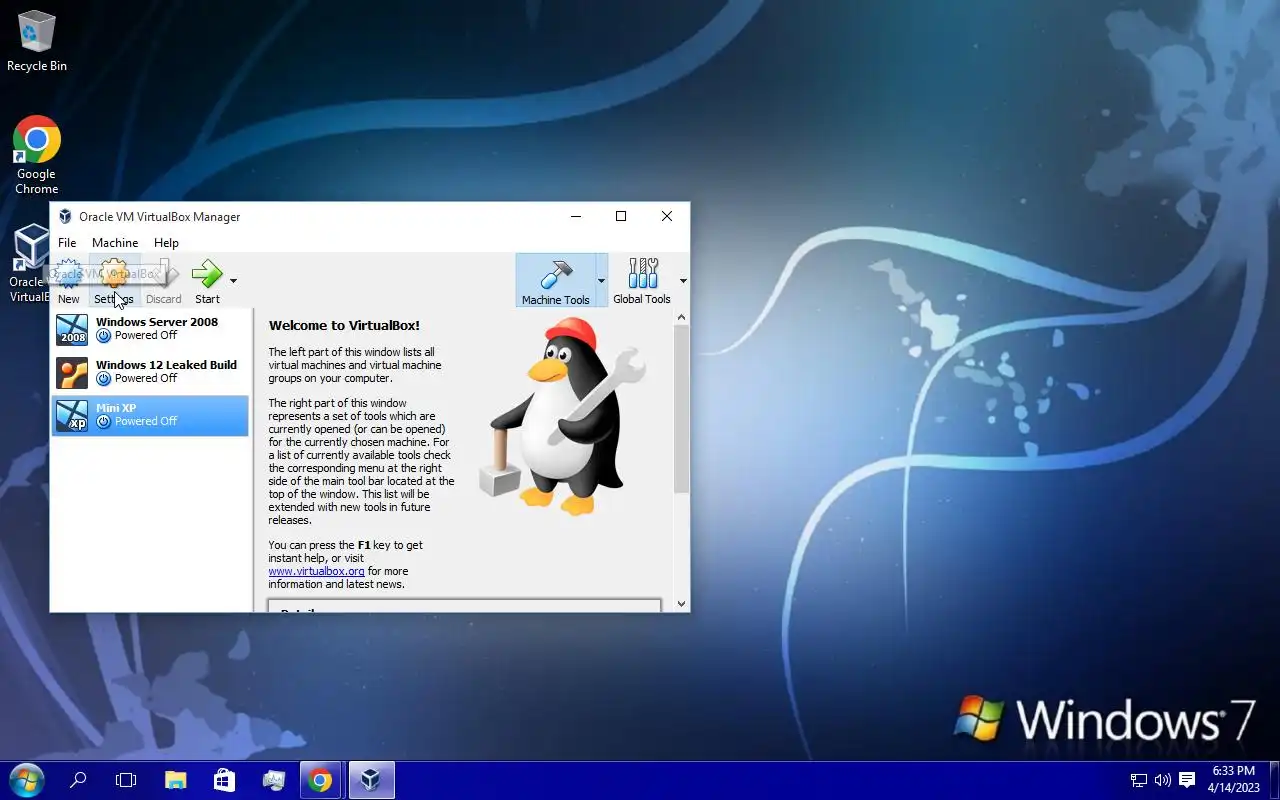Click the volume speaker tray icon
The width and height of the screenshot is (1280, 800).
[x=1162, y=780]
